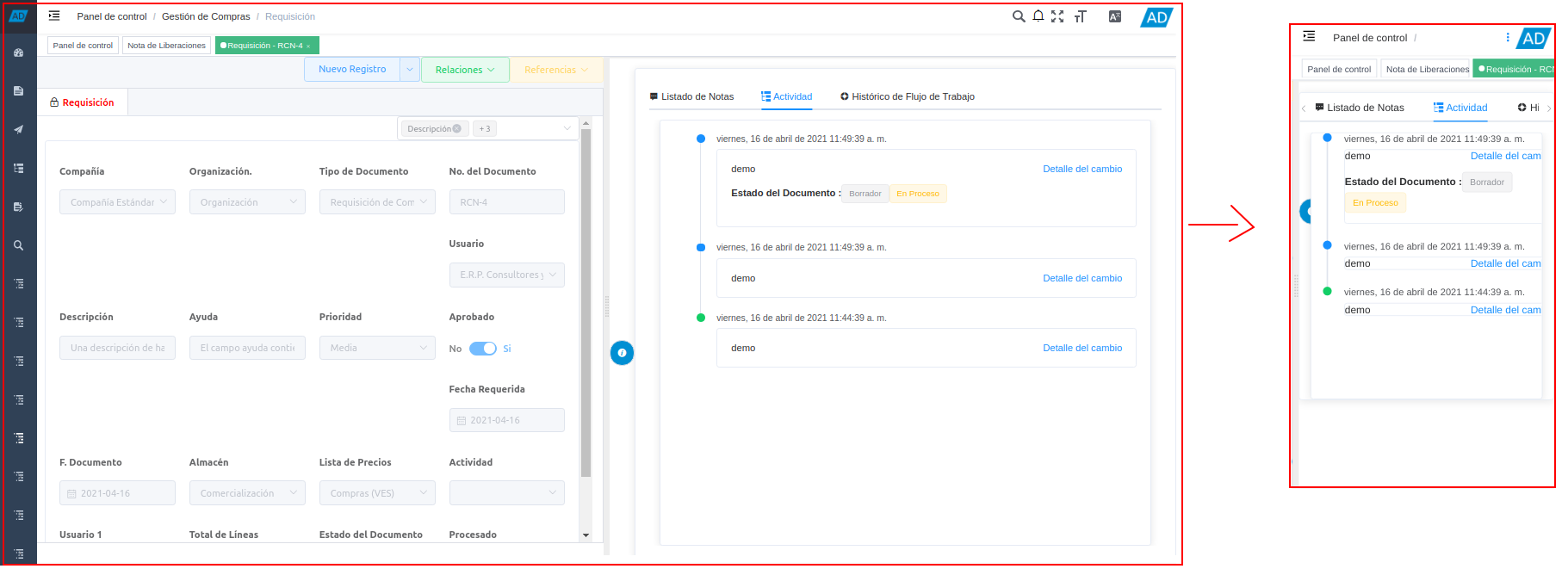Click the vertical ellipsis icon in mobile preview
Viewport: 1568px width, 575px height.
pos(1507,38)
